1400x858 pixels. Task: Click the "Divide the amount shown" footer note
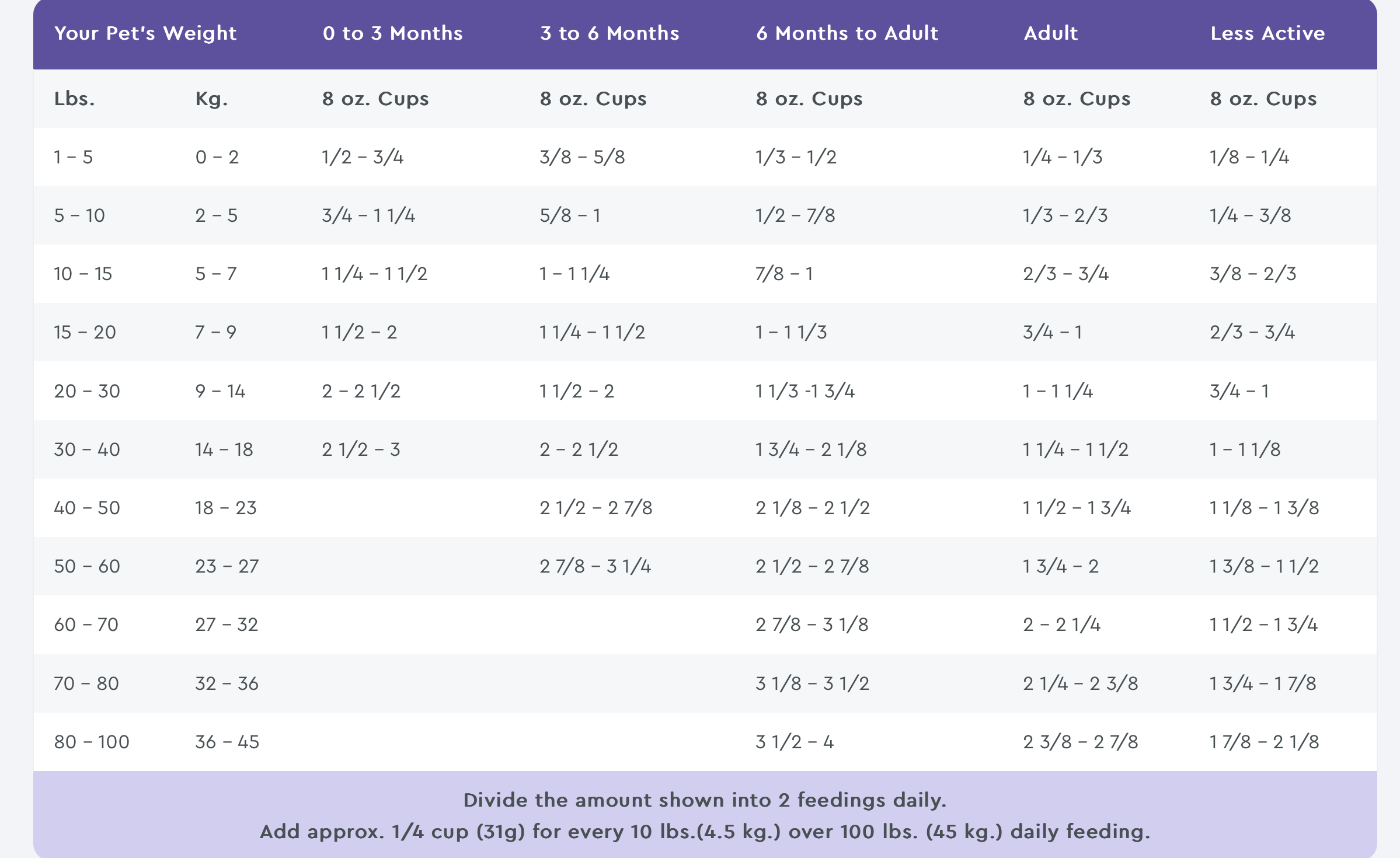tap(705, 800)
